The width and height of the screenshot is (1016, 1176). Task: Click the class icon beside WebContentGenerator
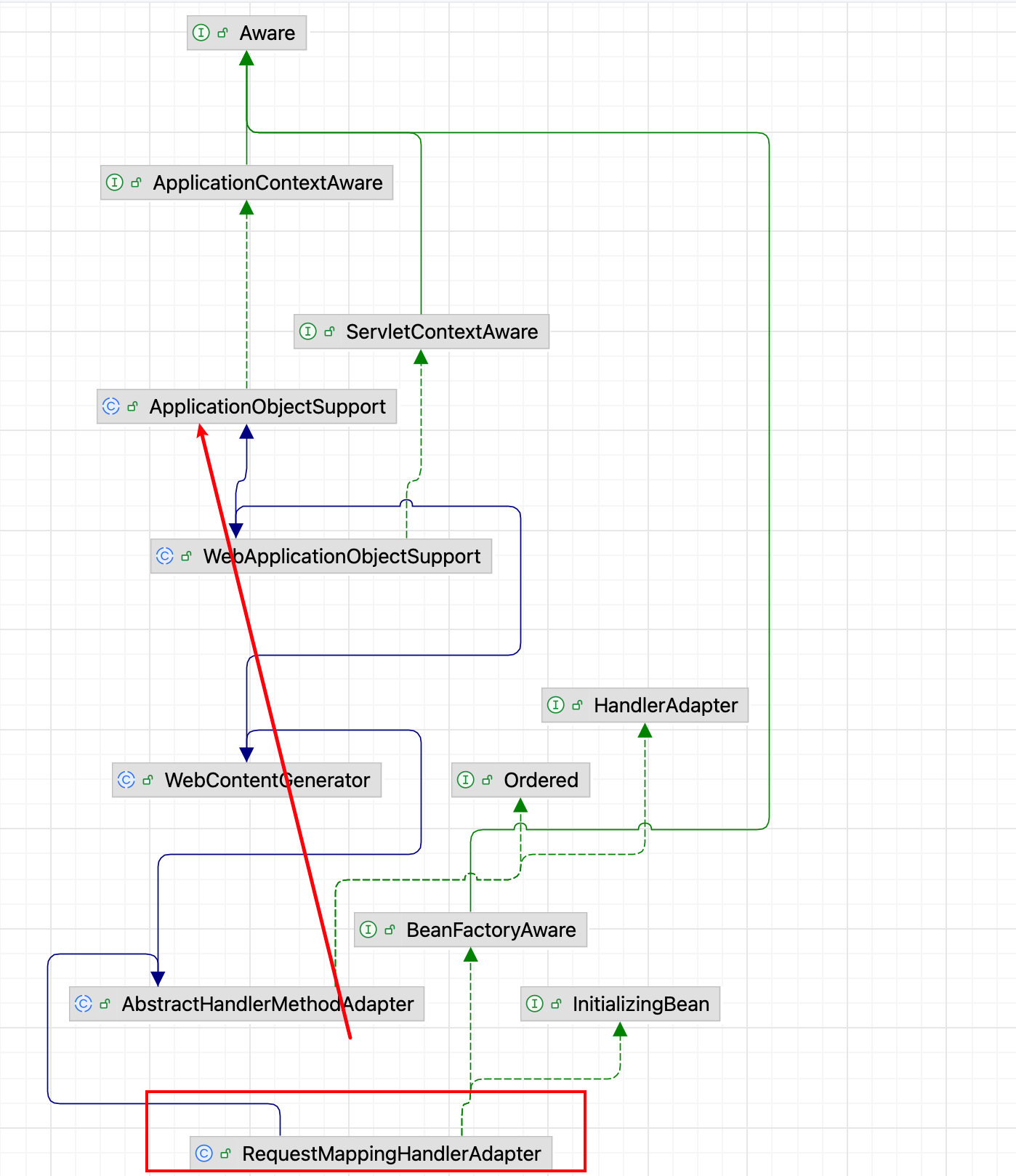(126, 780)
